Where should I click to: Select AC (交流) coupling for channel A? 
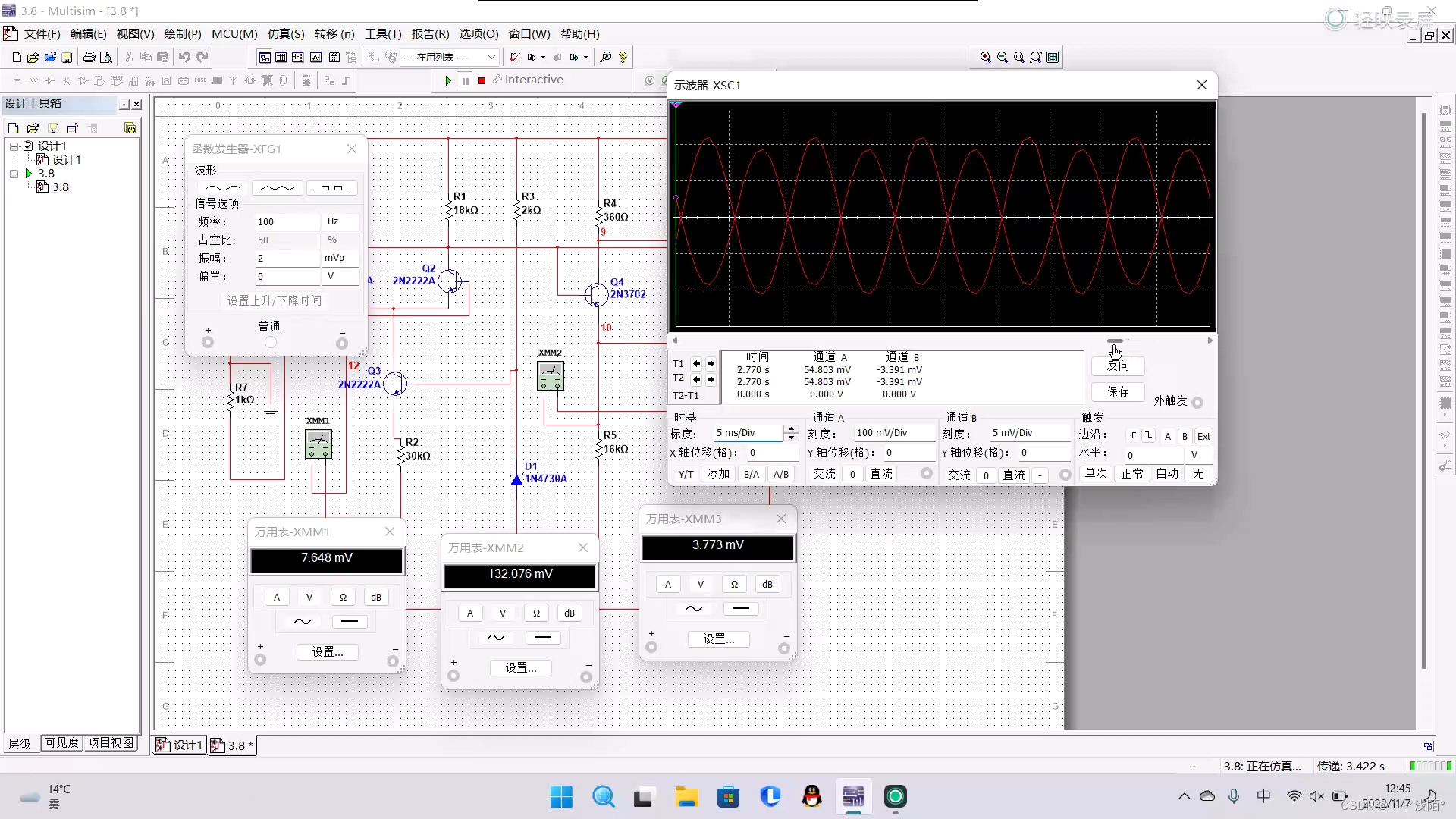(x=824, y=474)
